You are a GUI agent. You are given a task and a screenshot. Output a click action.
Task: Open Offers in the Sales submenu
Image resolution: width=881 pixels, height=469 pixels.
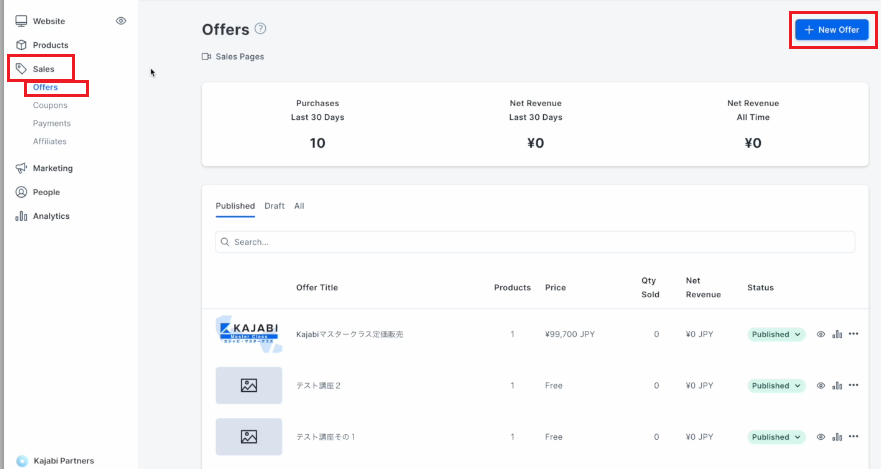[x=45, y=88]
